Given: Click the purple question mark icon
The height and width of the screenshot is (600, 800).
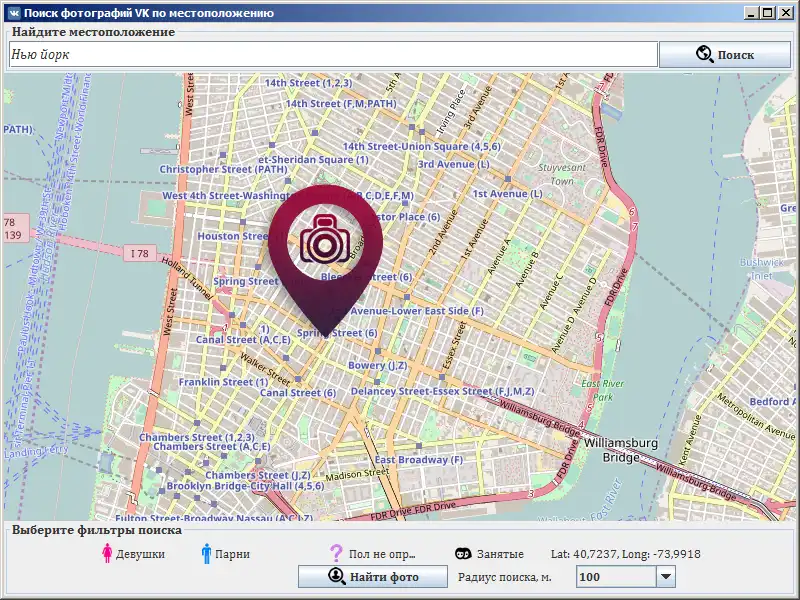Looking at the screenshot, I should pos(336,553).
